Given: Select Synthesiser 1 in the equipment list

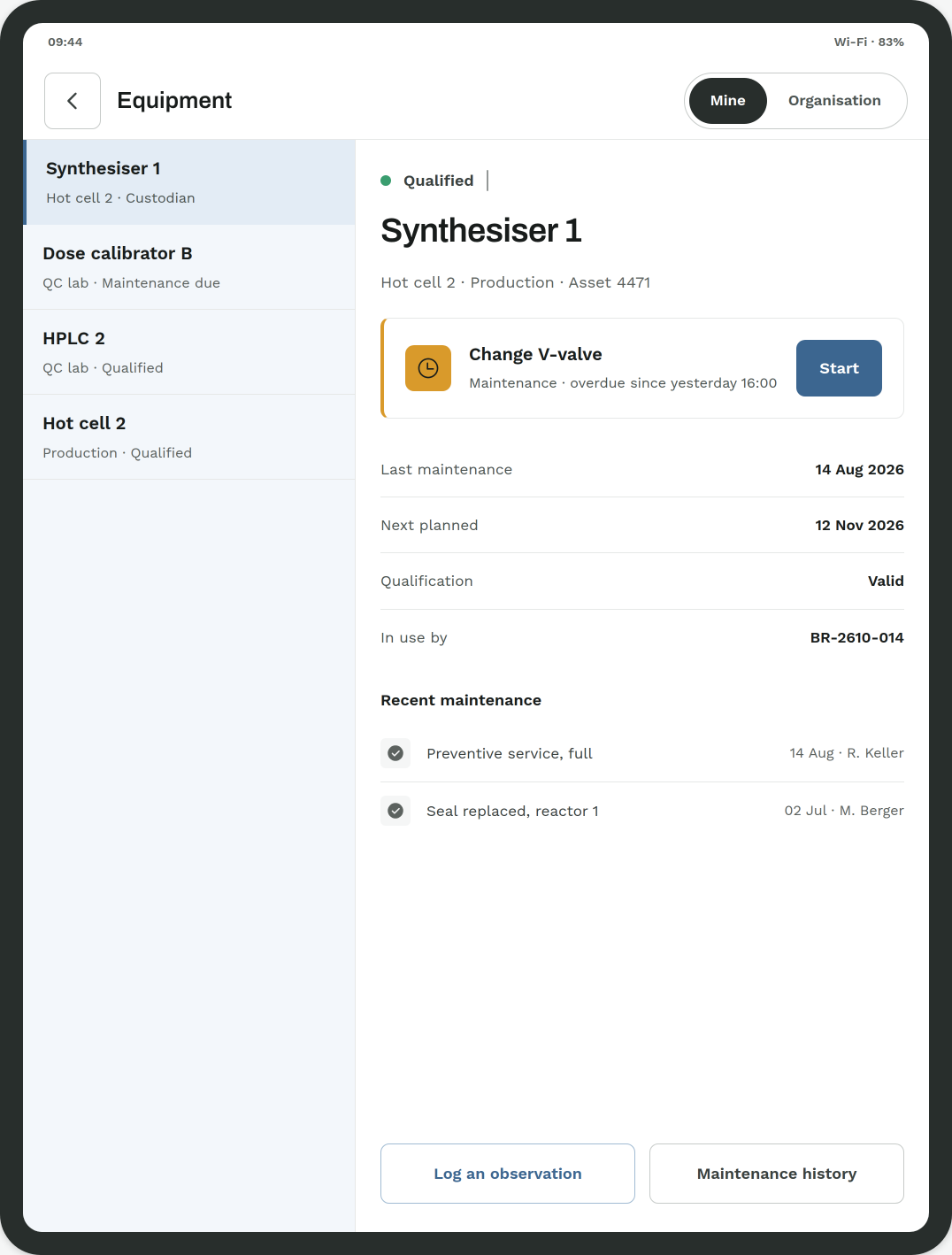Looking at the screenshot, I should tap(189, 182).
